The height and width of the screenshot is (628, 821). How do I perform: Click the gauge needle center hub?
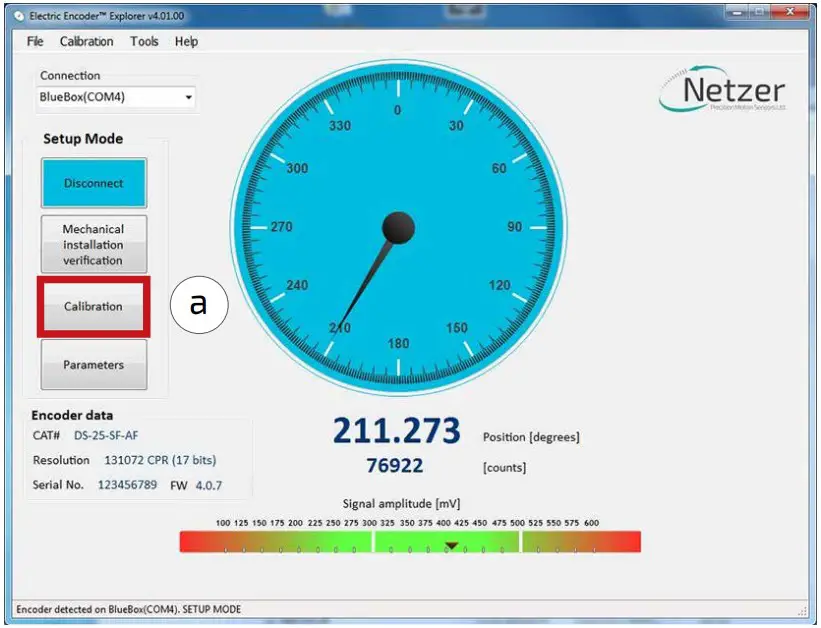(398, 228)
